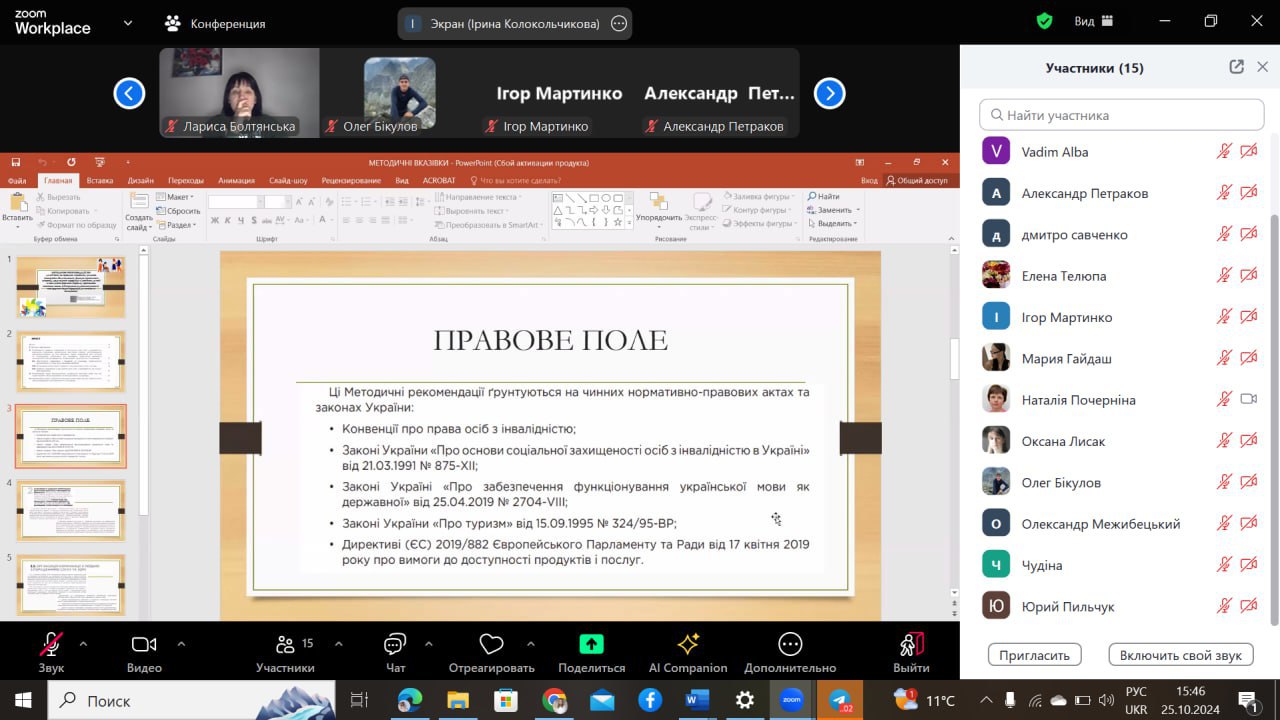This screenshot has height=720, width=1280.
Task: Click the Leave (Выйти) meeting icon
Action: 911,644
